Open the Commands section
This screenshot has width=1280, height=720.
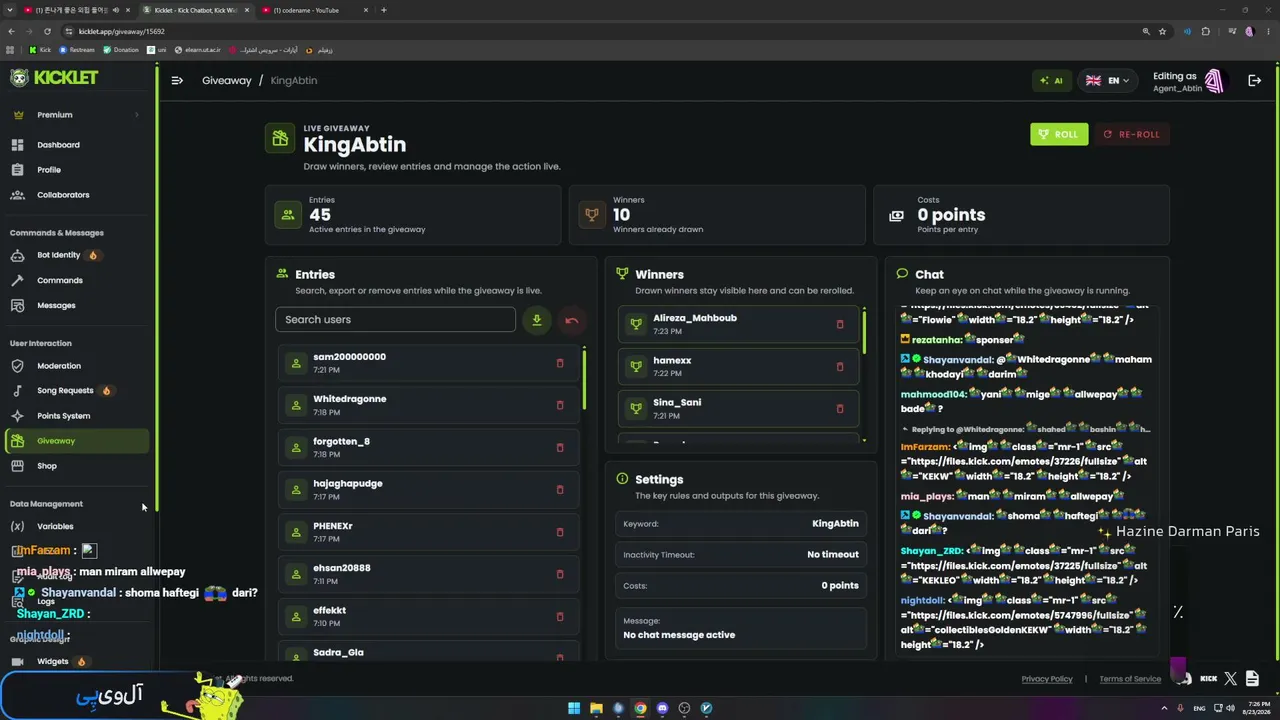pyautogui.click(x=60, y=280)
